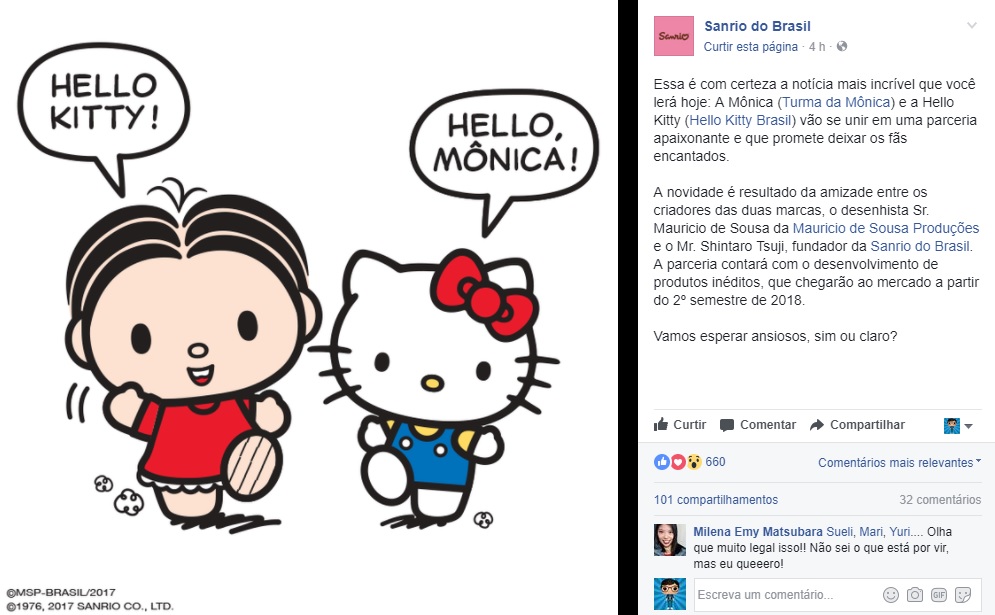Open the emoji picker in comment box
The height and width of the screenshot is (615, 995).
[891, 595]
